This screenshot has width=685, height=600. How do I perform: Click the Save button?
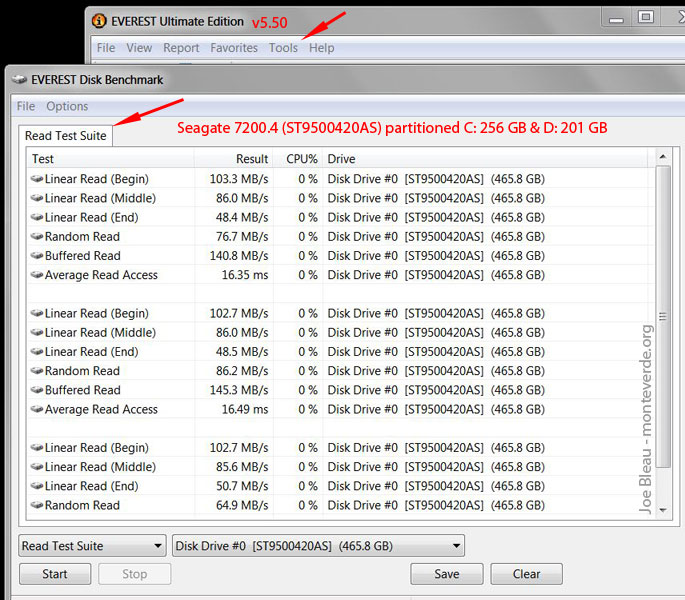point(447,574)
